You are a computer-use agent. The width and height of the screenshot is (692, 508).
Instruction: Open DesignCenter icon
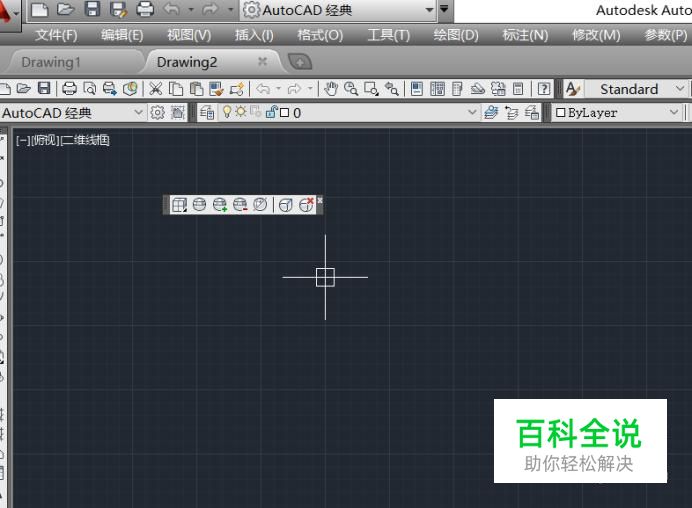click(437, 89)
